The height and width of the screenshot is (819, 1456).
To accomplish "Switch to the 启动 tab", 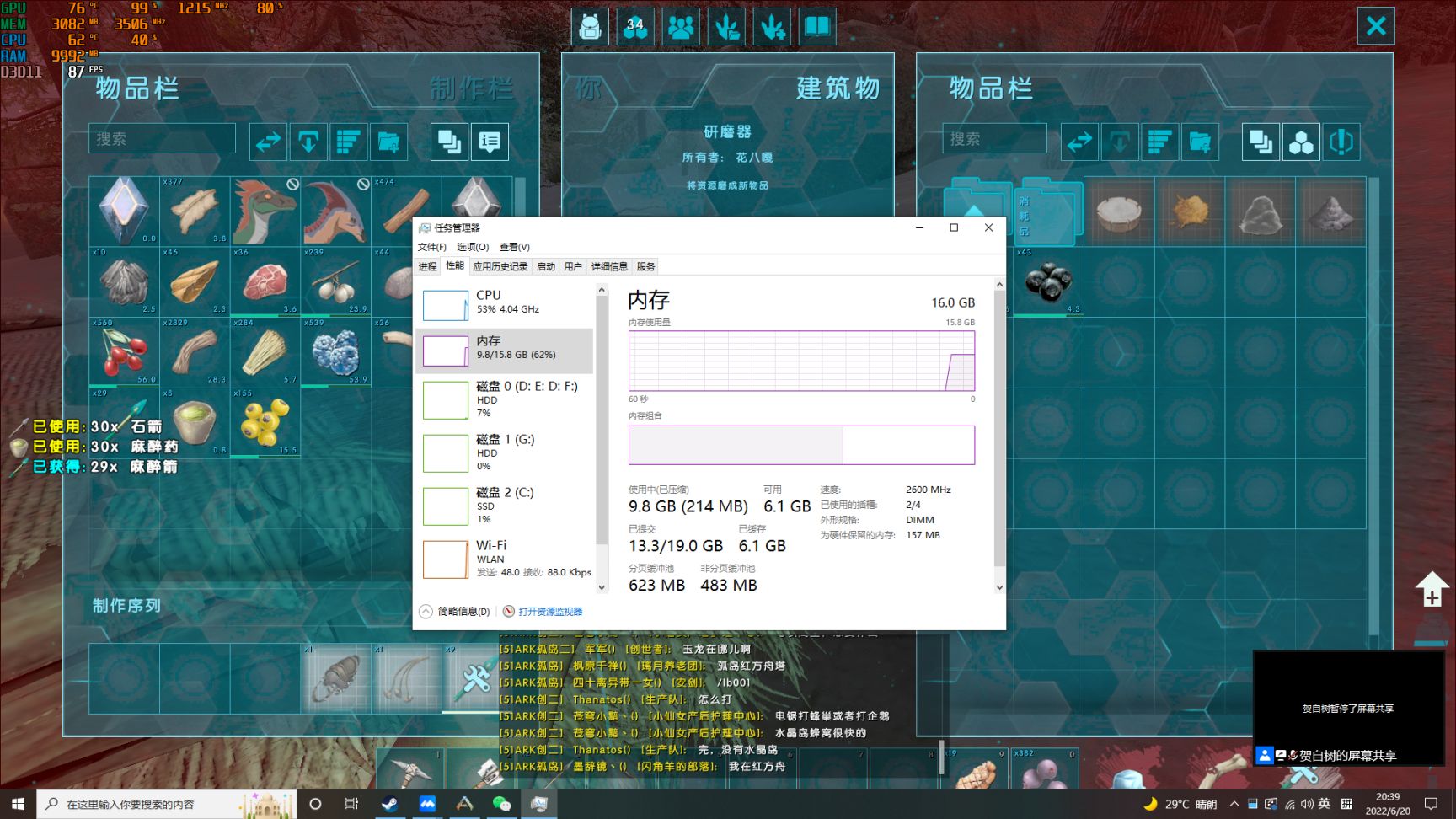I will (546, 266).
